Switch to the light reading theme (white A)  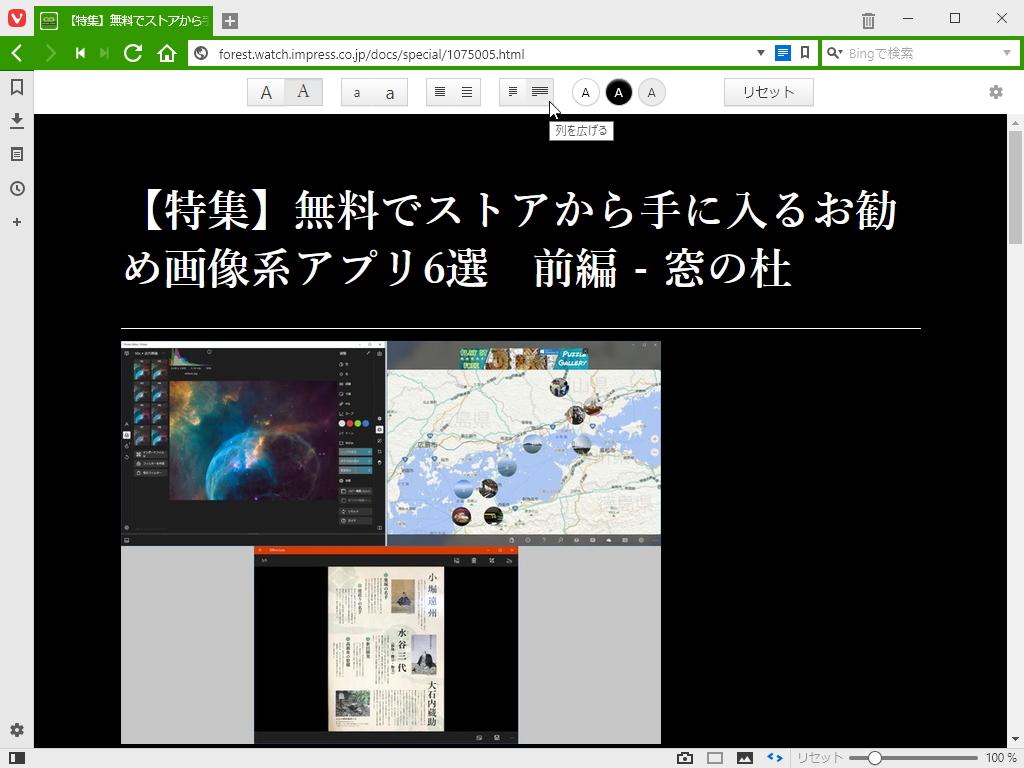[585, 92]
